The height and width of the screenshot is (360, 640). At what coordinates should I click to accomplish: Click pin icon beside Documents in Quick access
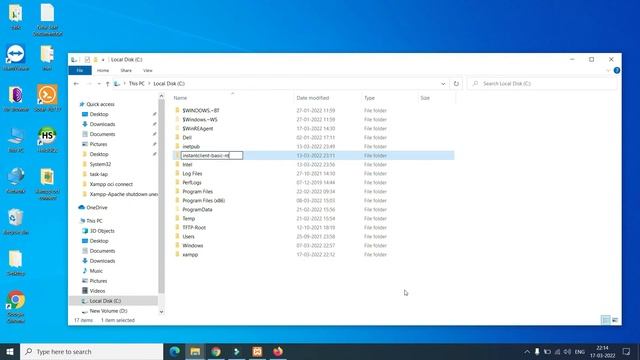155,134
